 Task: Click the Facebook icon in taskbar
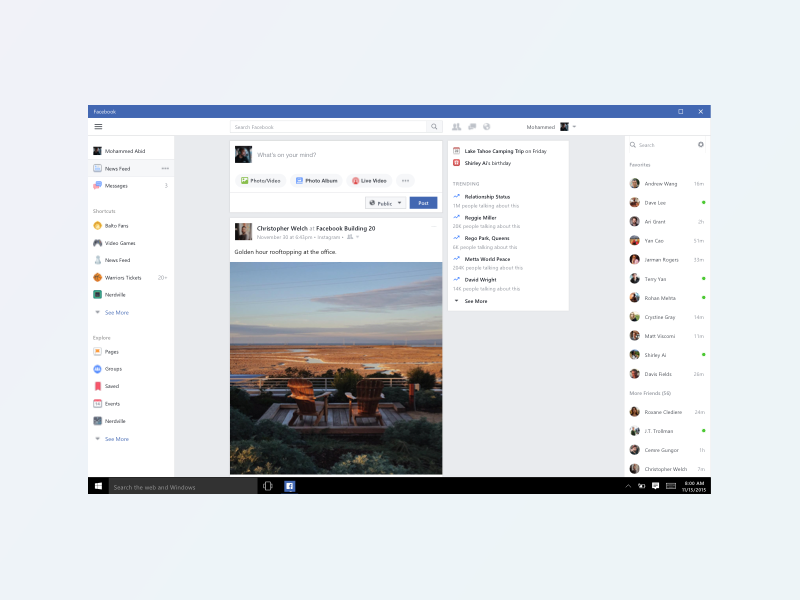289,486
